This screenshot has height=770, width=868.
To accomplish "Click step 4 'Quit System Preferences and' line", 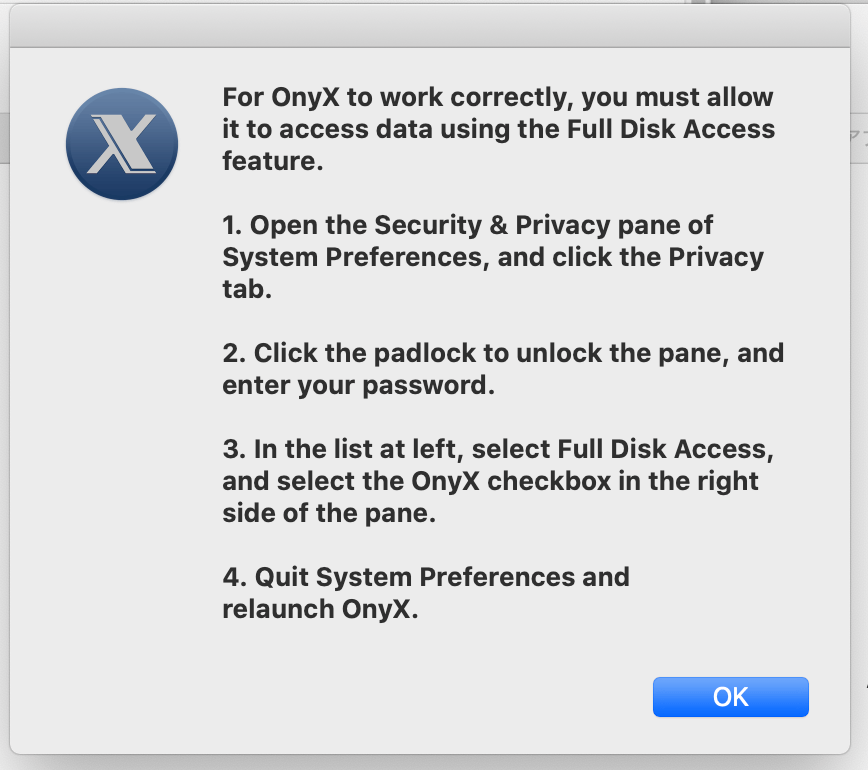I will pos(426,577).
